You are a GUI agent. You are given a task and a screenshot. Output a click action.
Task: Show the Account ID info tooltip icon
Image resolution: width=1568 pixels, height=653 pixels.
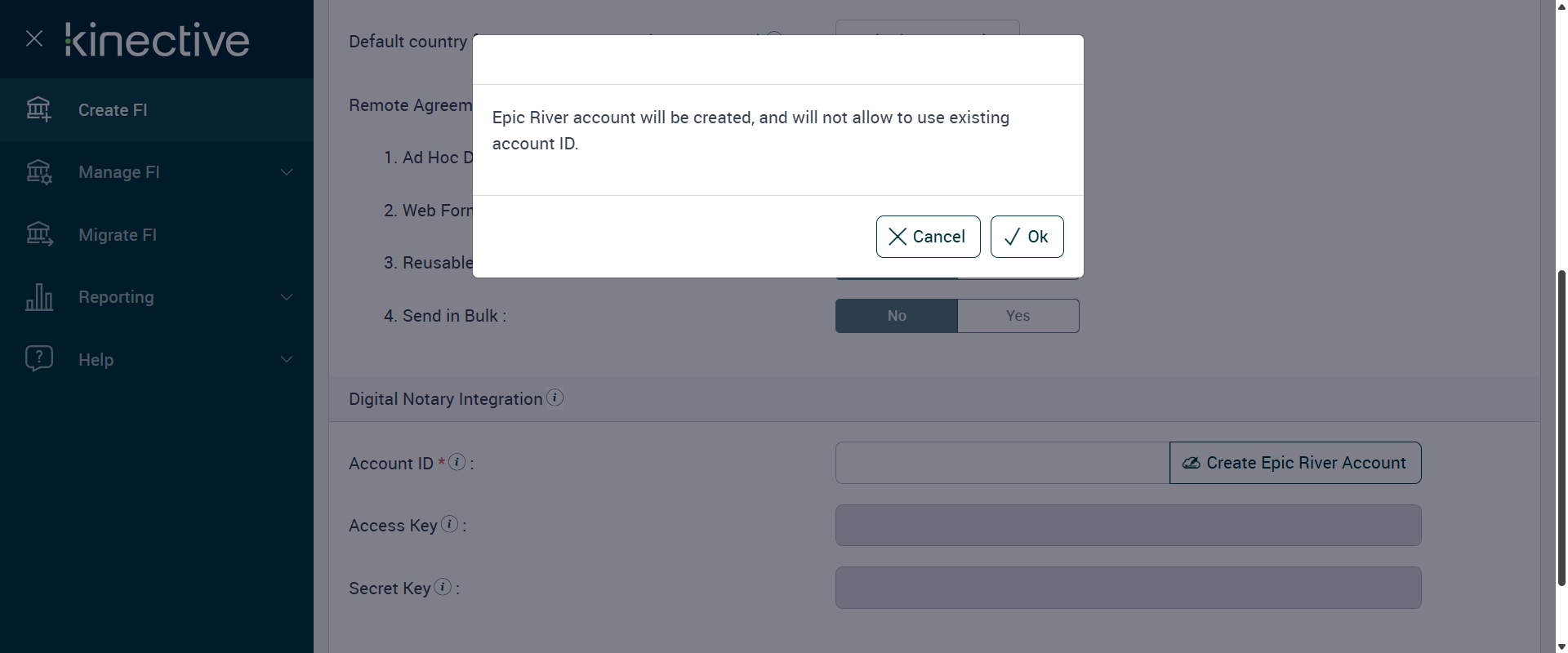[x=457, y=462]
